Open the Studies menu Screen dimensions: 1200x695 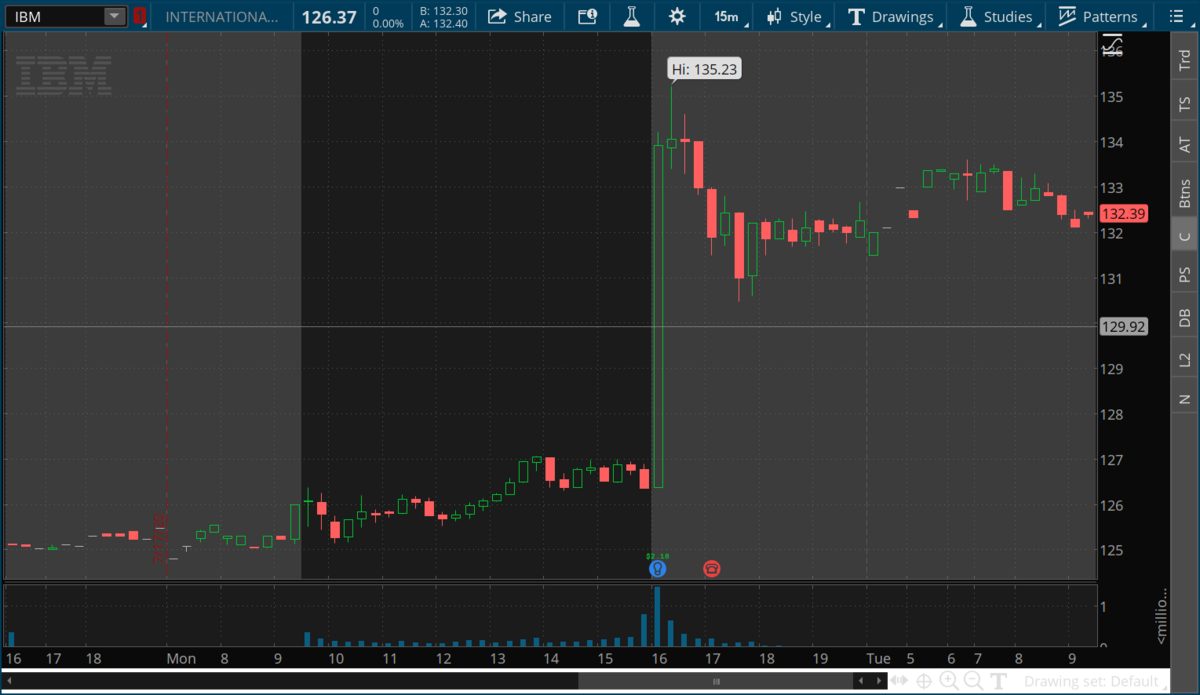click(996, 16)
